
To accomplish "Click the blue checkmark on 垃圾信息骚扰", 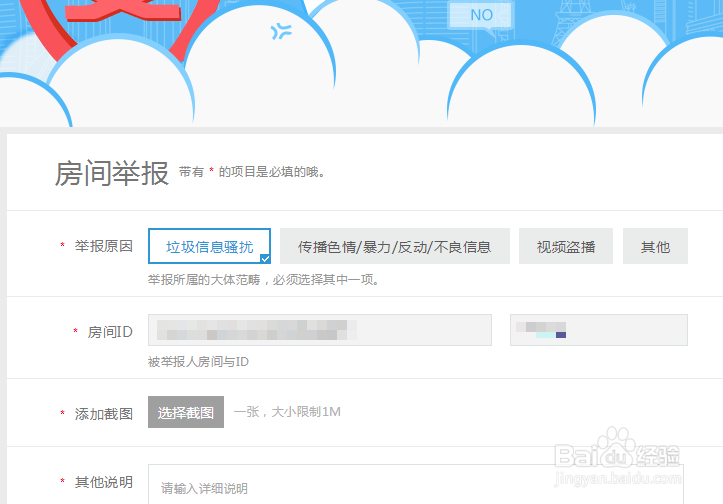I will point(265,259).
